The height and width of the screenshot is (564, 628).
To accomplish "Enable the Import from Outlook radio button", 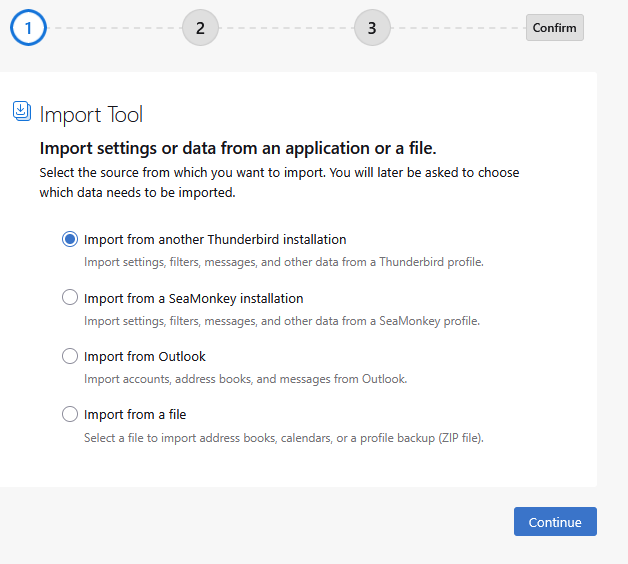I will (x=70, y=356).
